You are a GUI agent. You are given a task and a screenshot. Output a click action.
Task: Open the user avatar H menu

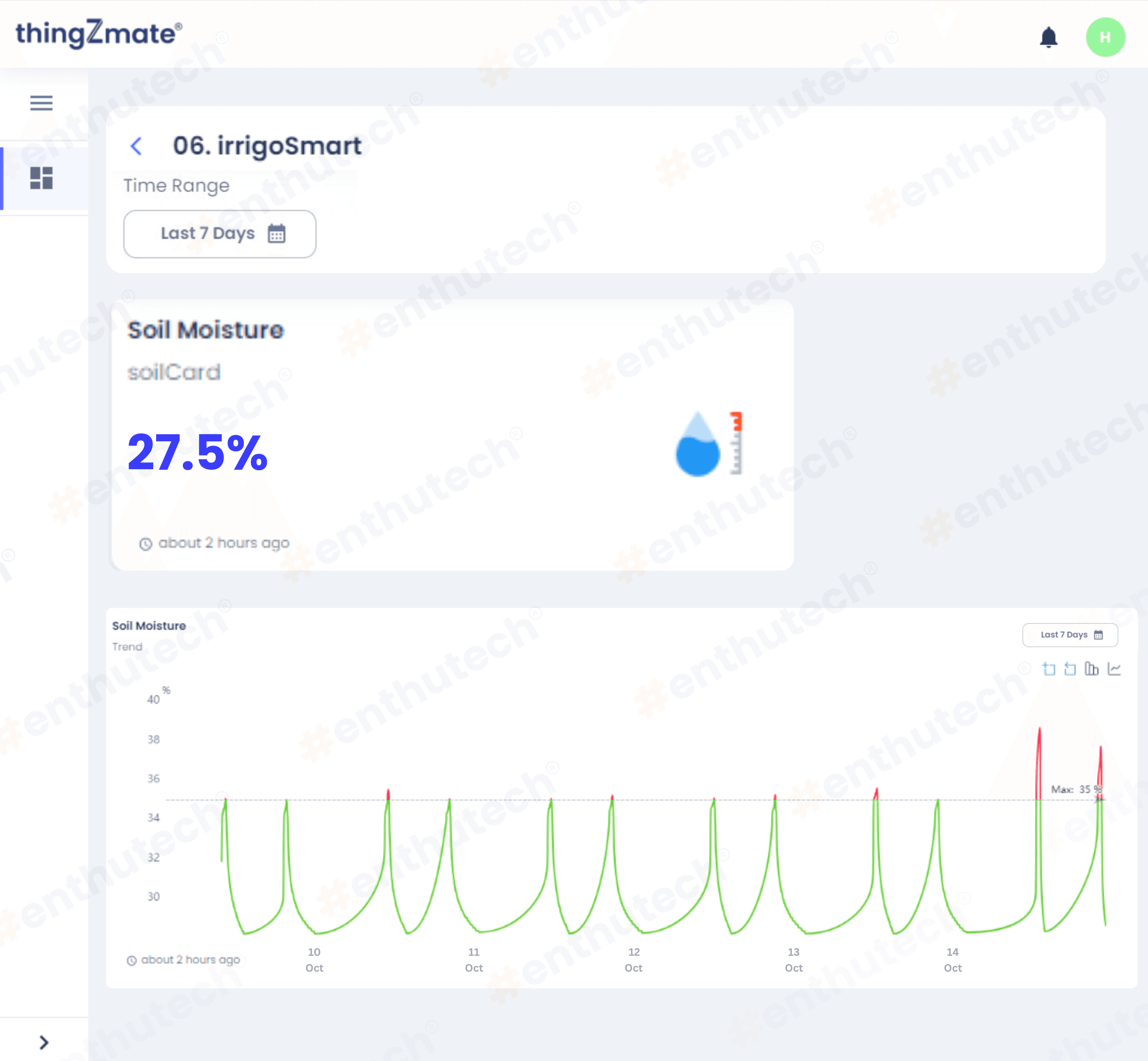pyautogui.click(x=1105, y=37)
